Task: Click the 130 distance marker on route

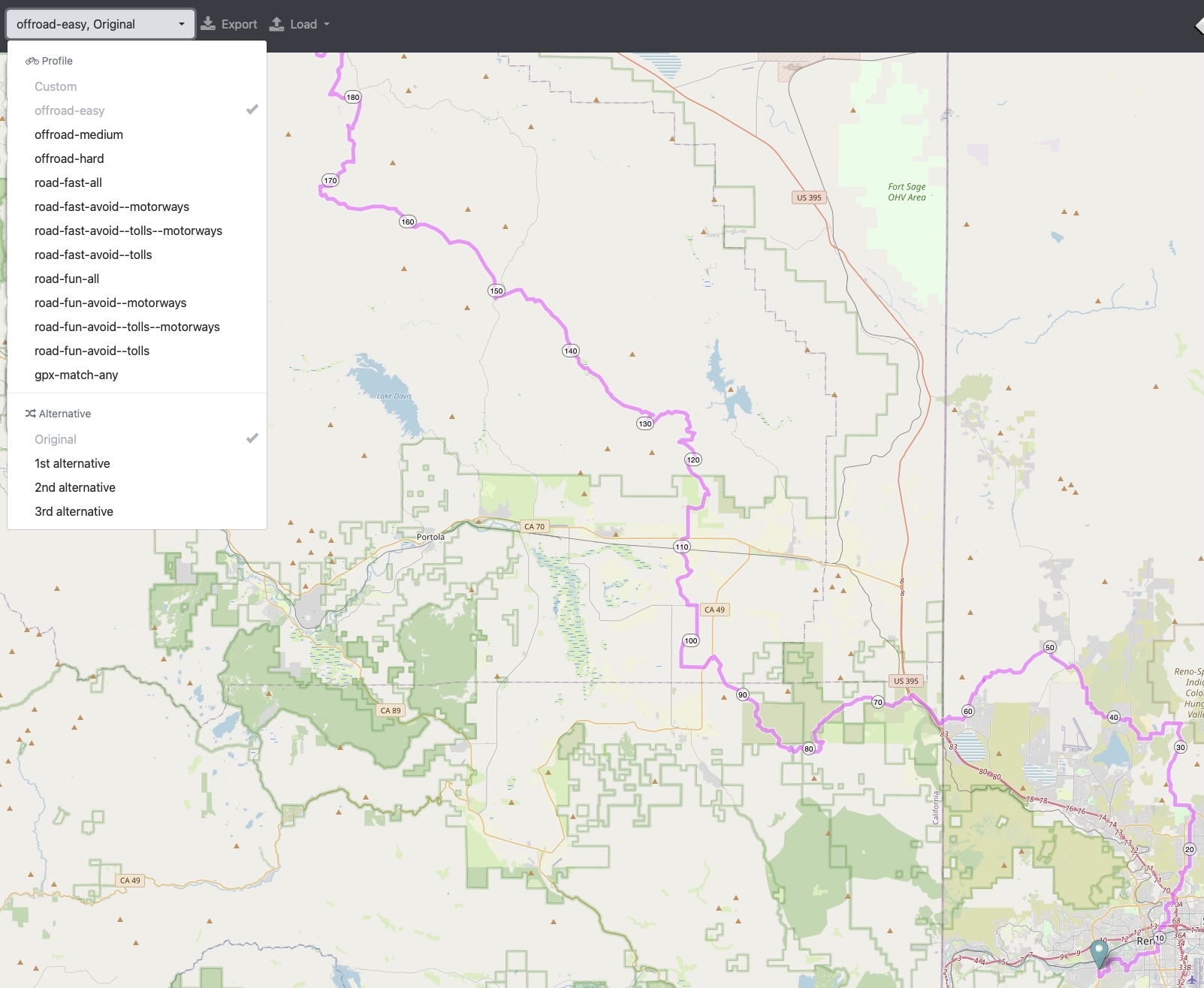Action: [x=645, y=423]
